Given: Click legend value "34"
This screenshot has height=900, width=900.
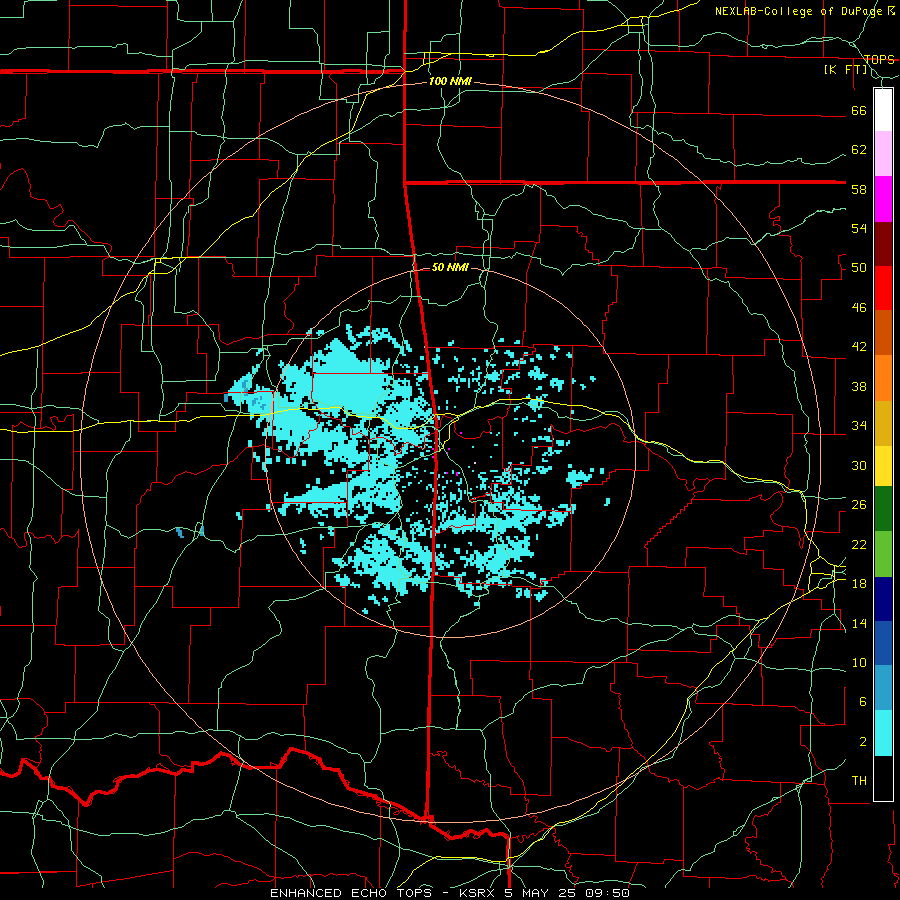Looking at the screenshot, I should 859,426.
